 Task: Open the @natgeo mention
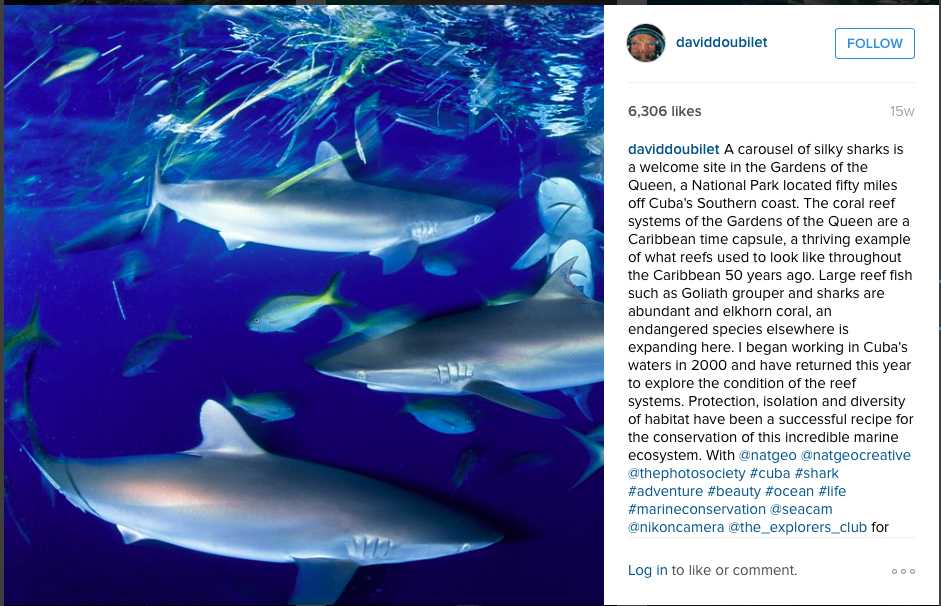tap(767, 455)
